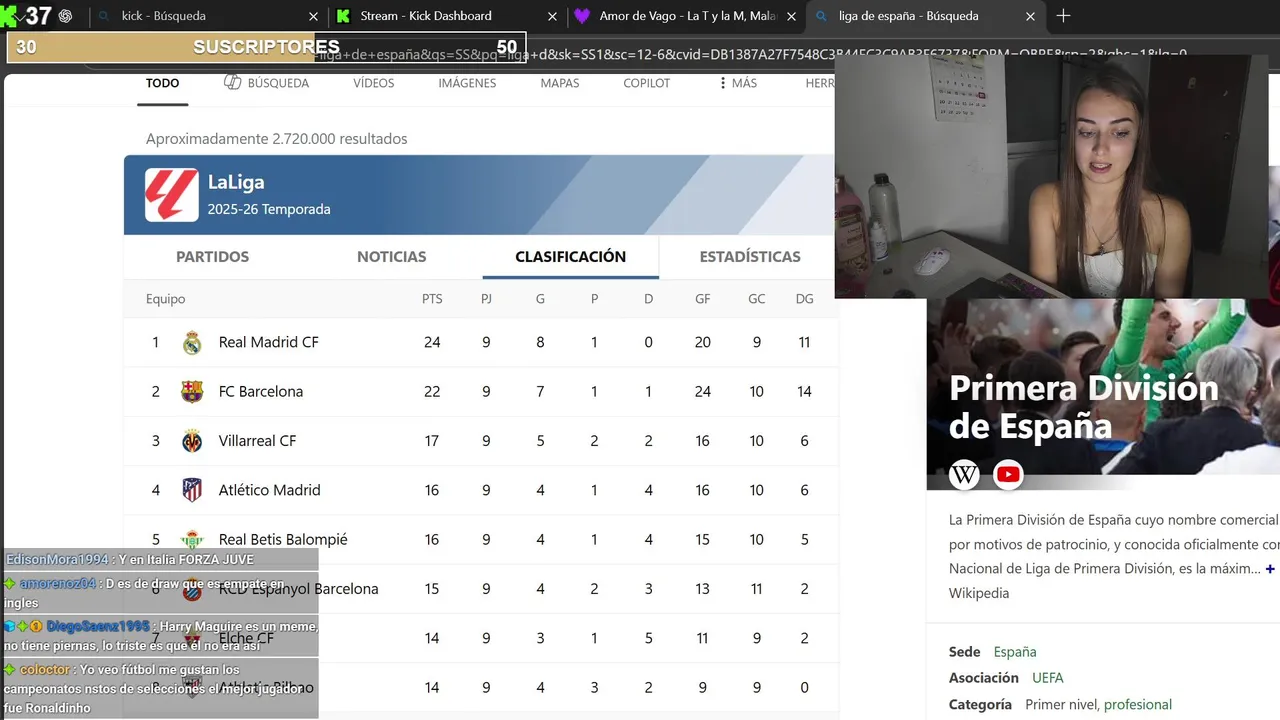Click the Villarreal CF crest icon
The width and height of the screenshot is (1280, 720).
(192, 441)
